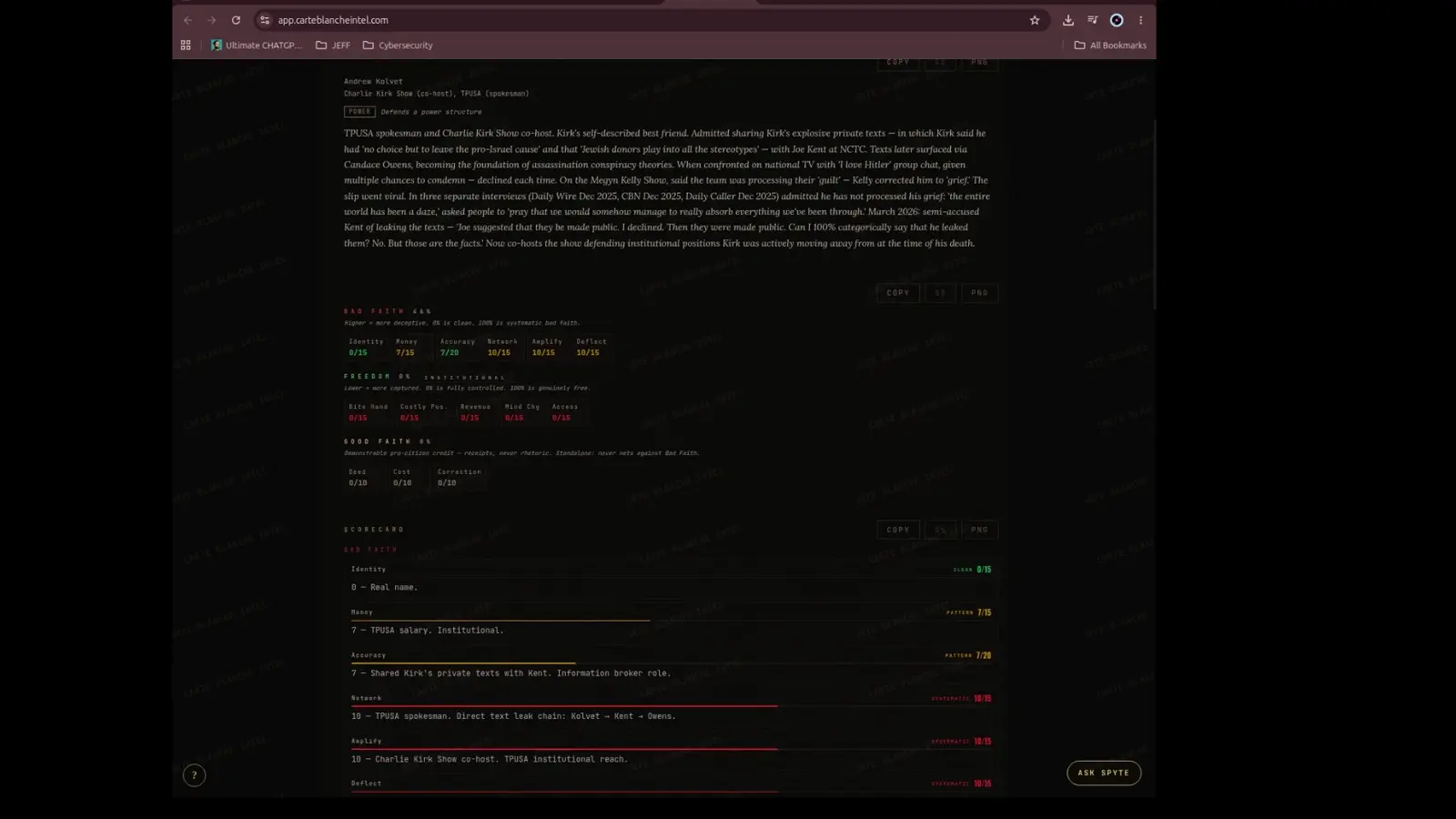
Task: Open the JEFF bookmarks folder
Action: click(333, 45)
